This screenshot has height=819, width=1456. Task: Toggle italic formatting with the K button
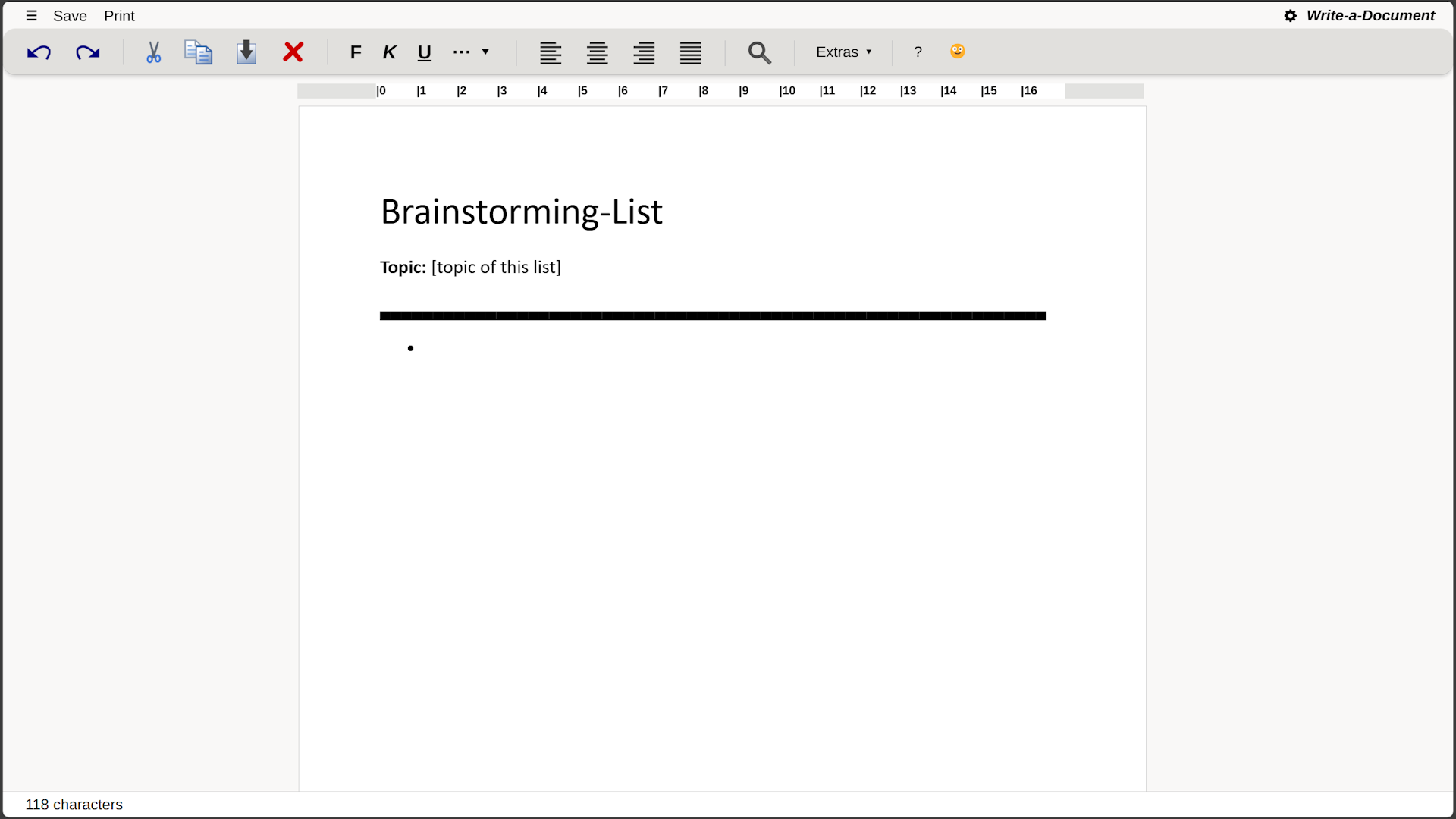coord(389,52)
